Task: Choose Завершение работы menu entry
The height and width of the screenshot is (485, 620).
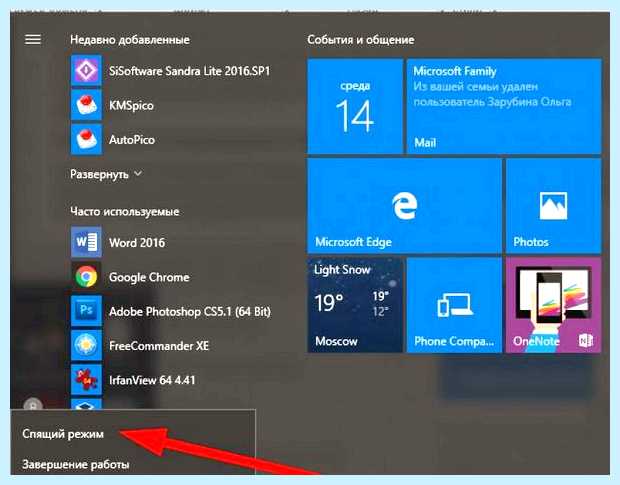Action: point(76,464)
